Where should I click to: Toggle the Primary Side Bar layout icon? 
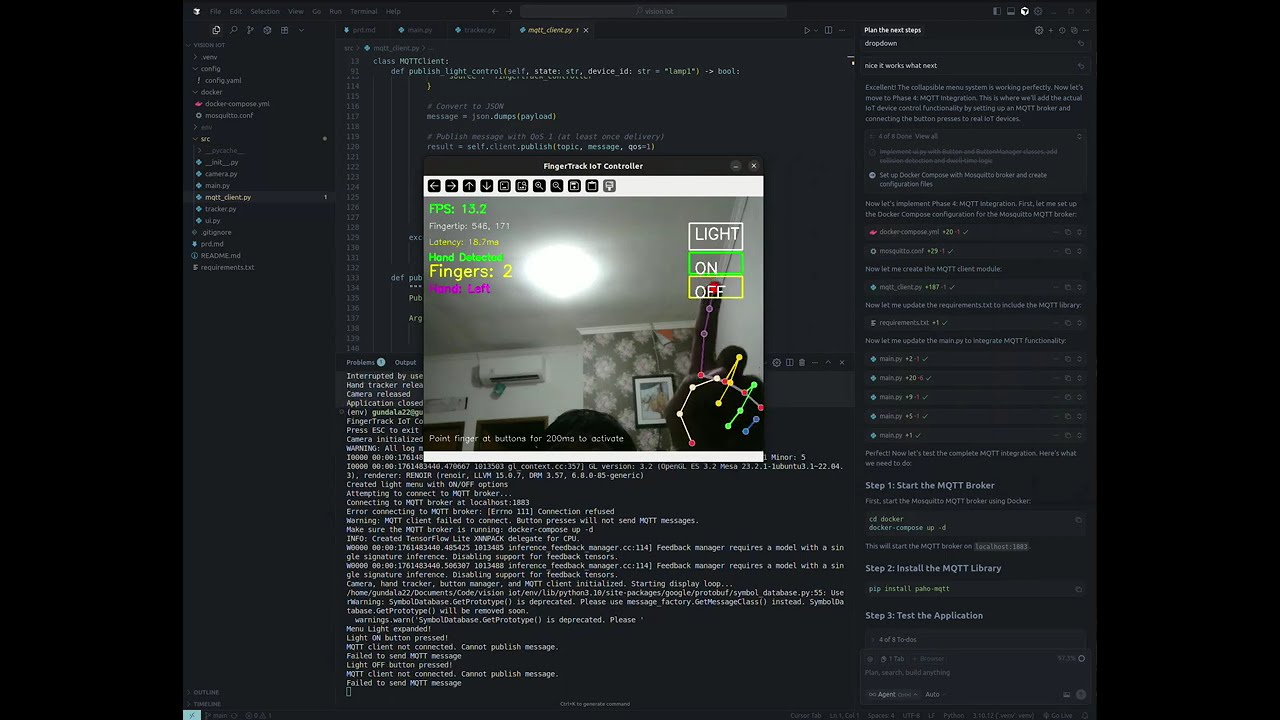coord(997,11)
